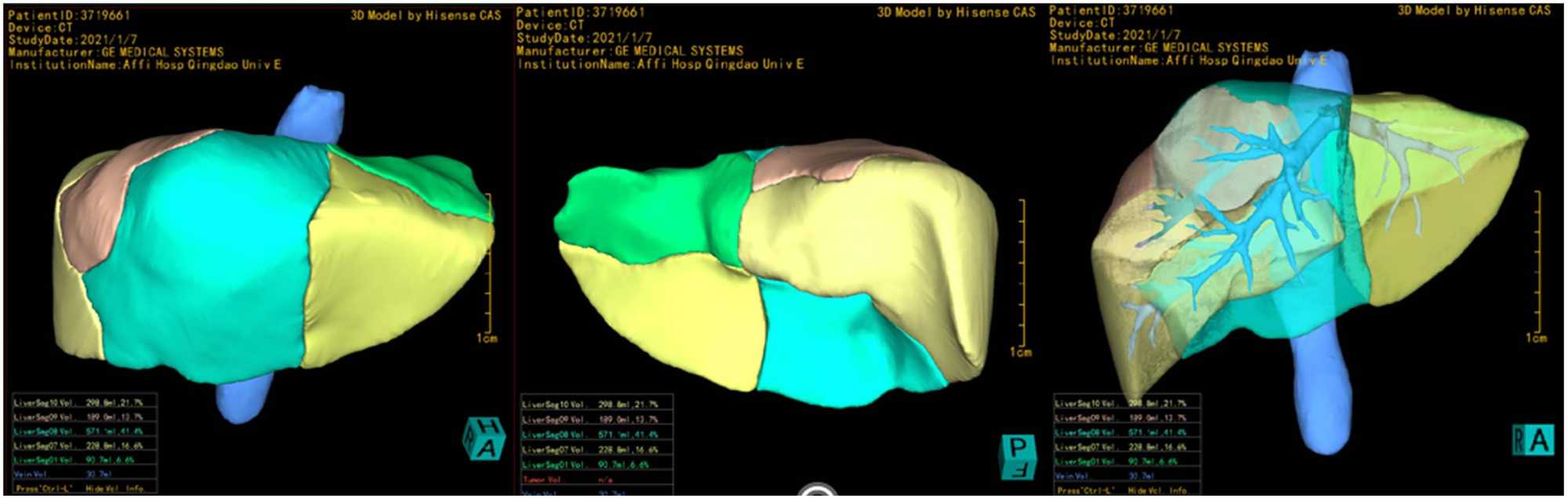Click the P/F orientation cube in middle panel
The height and width of the screenshot is (498, 1568).
1018,456
